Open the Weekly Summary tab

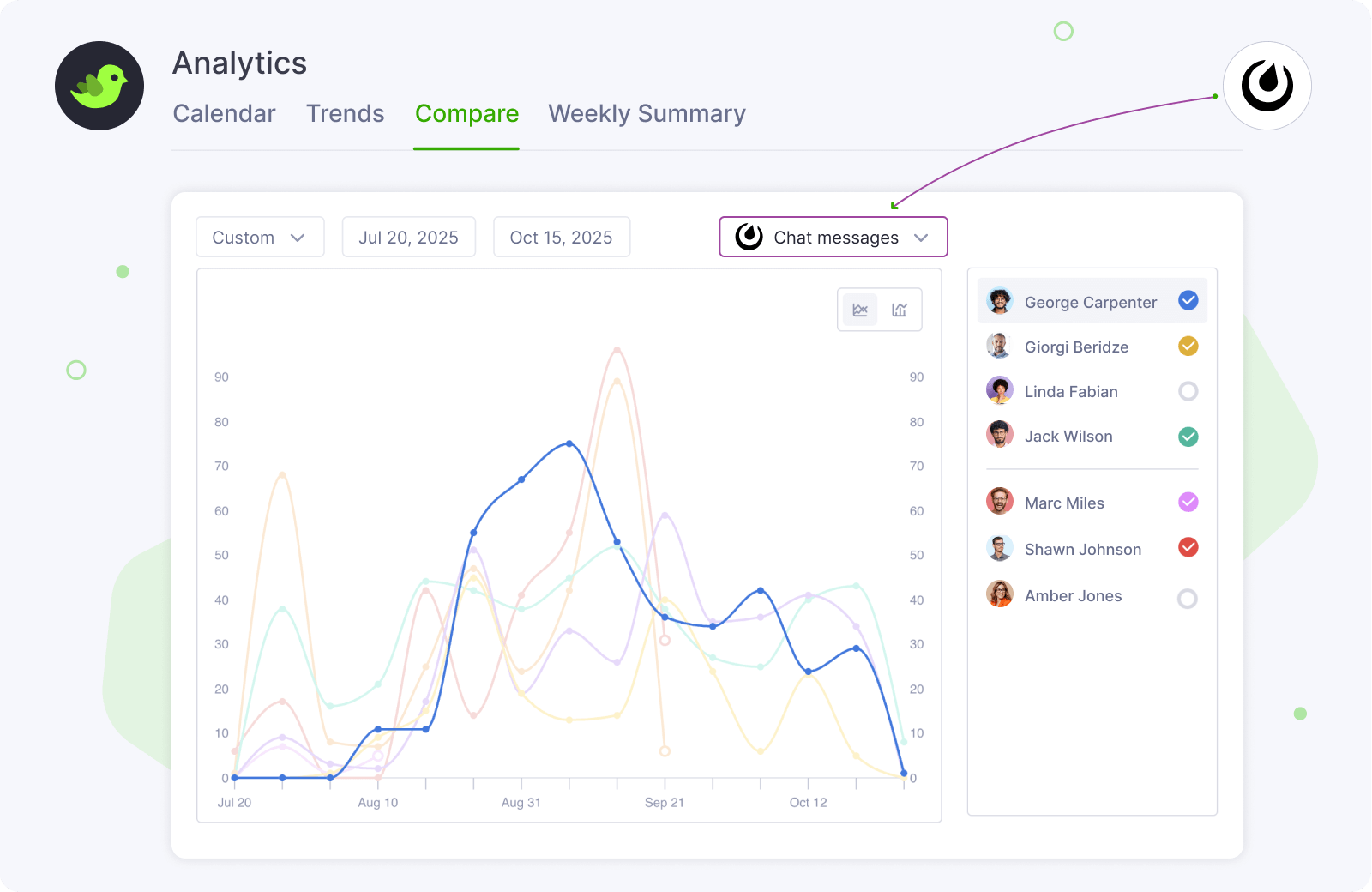click(647, 114)
